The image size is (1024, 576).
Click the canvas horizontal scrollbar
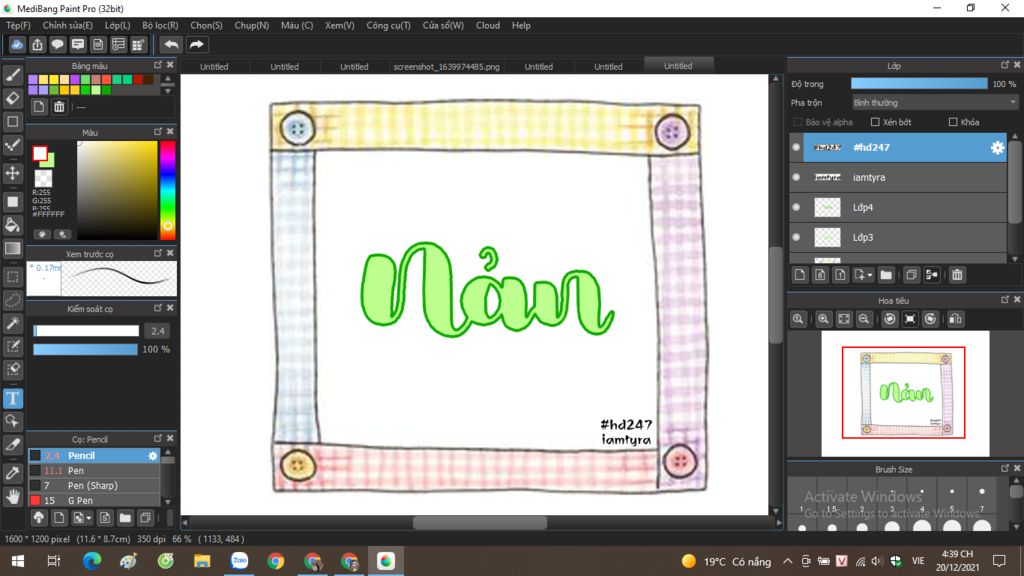(x=480, y=522)
